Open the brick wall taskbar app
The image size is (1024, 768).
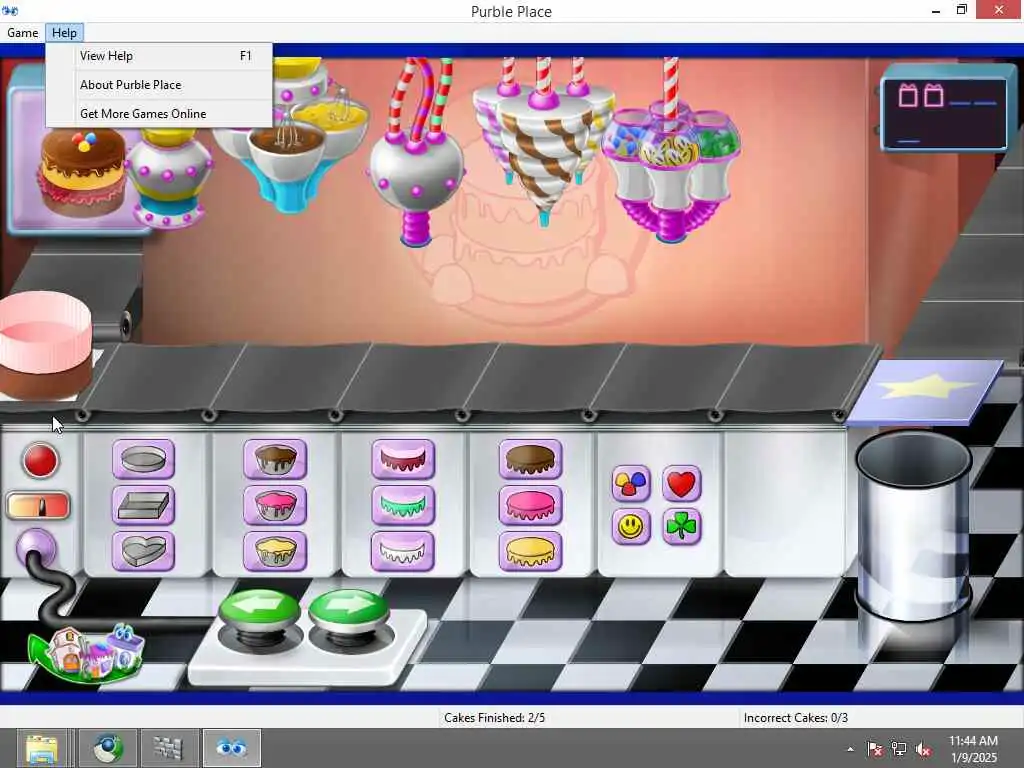[169, 748]
